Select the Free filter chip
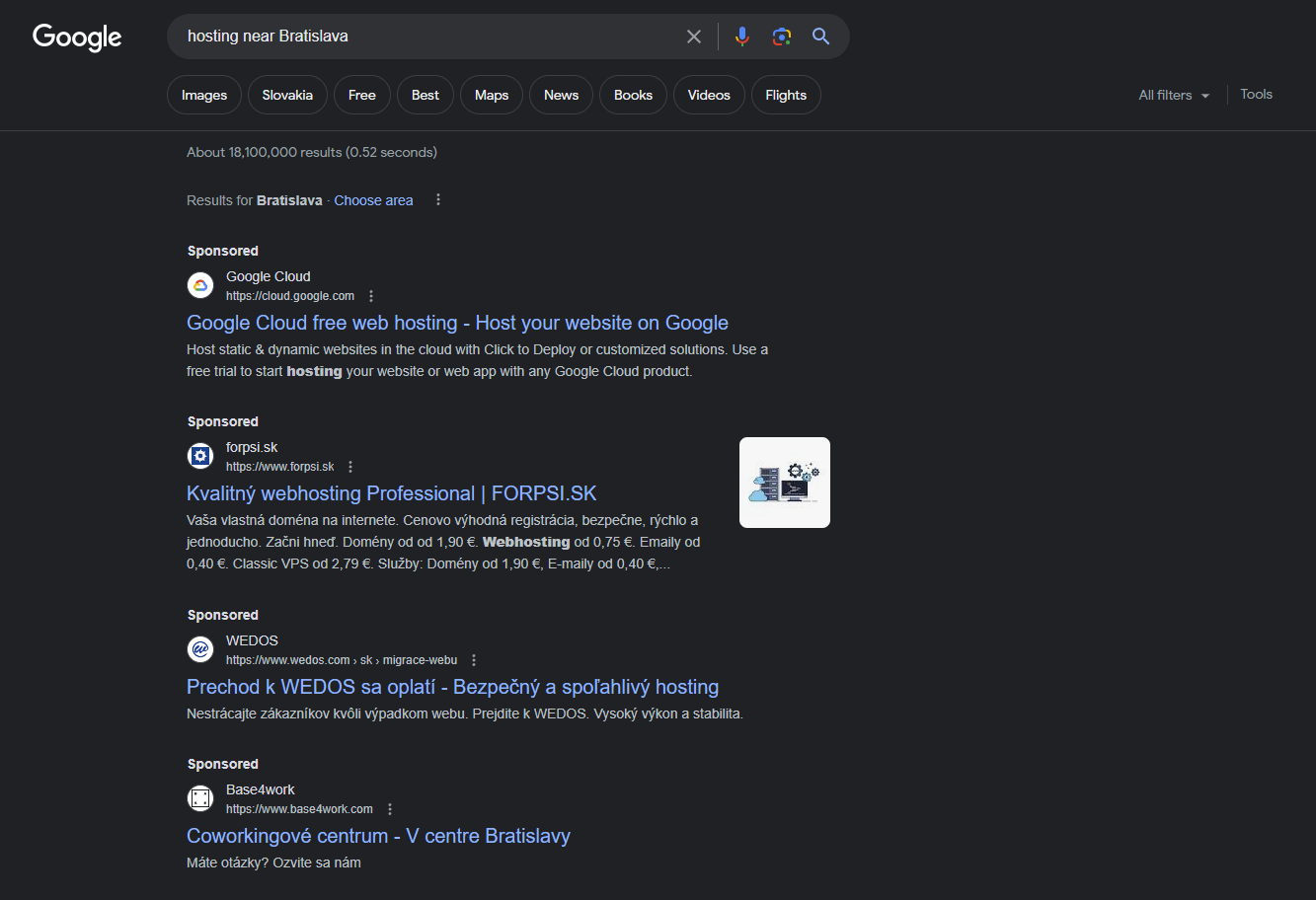This screenshot has height=900, width=1316. [362, 95]
